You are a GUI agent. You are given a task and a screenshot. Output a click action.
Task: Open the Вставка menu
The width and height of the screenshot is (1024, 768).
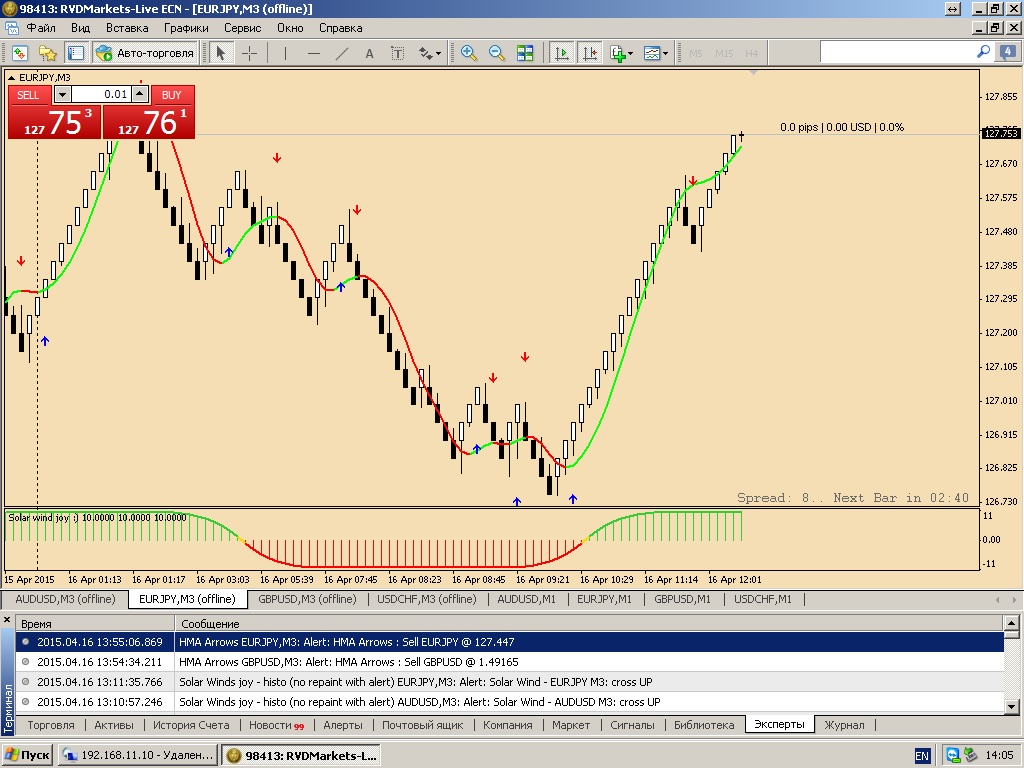tap(127, 28)
